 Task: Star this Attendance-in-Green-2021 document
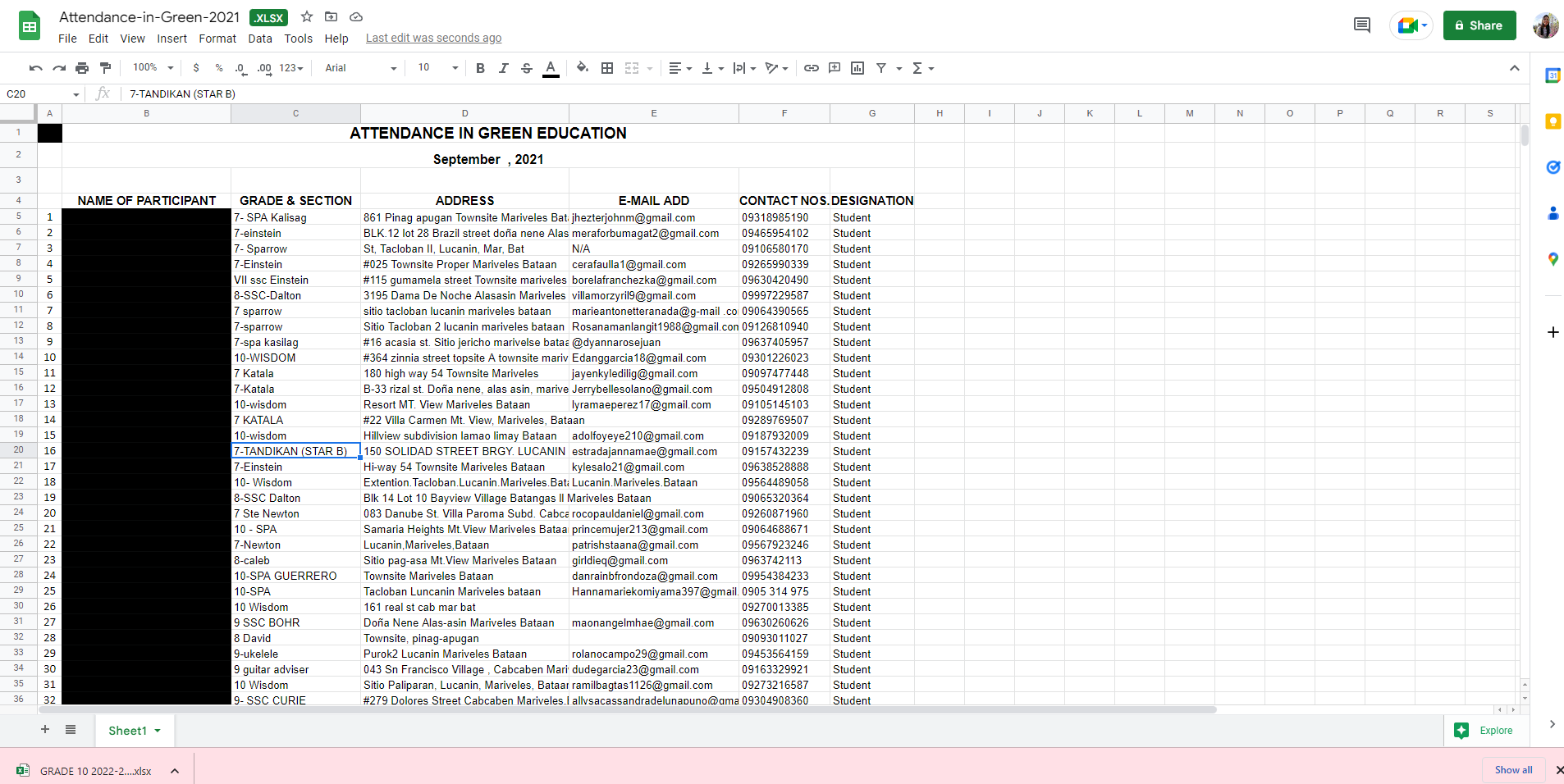(x=307, y=17)
